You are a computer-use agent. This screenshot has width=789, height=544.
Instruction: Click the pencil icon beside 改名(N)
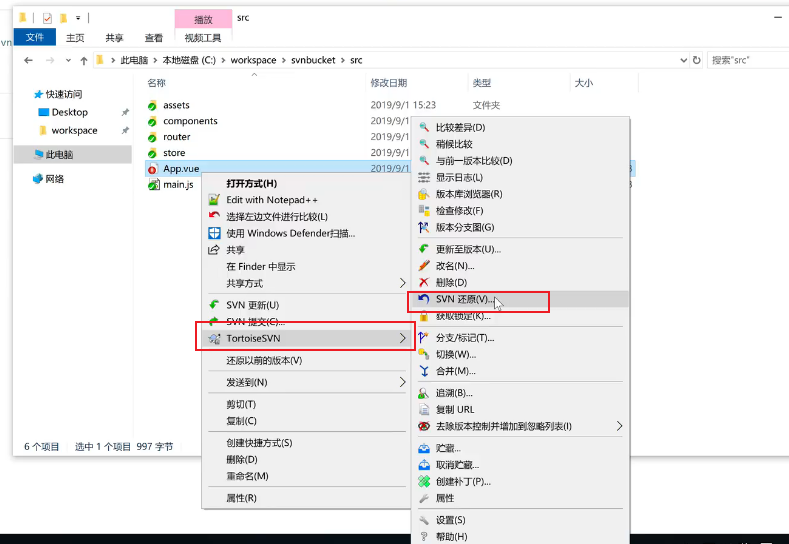click(x=424, y=265)
